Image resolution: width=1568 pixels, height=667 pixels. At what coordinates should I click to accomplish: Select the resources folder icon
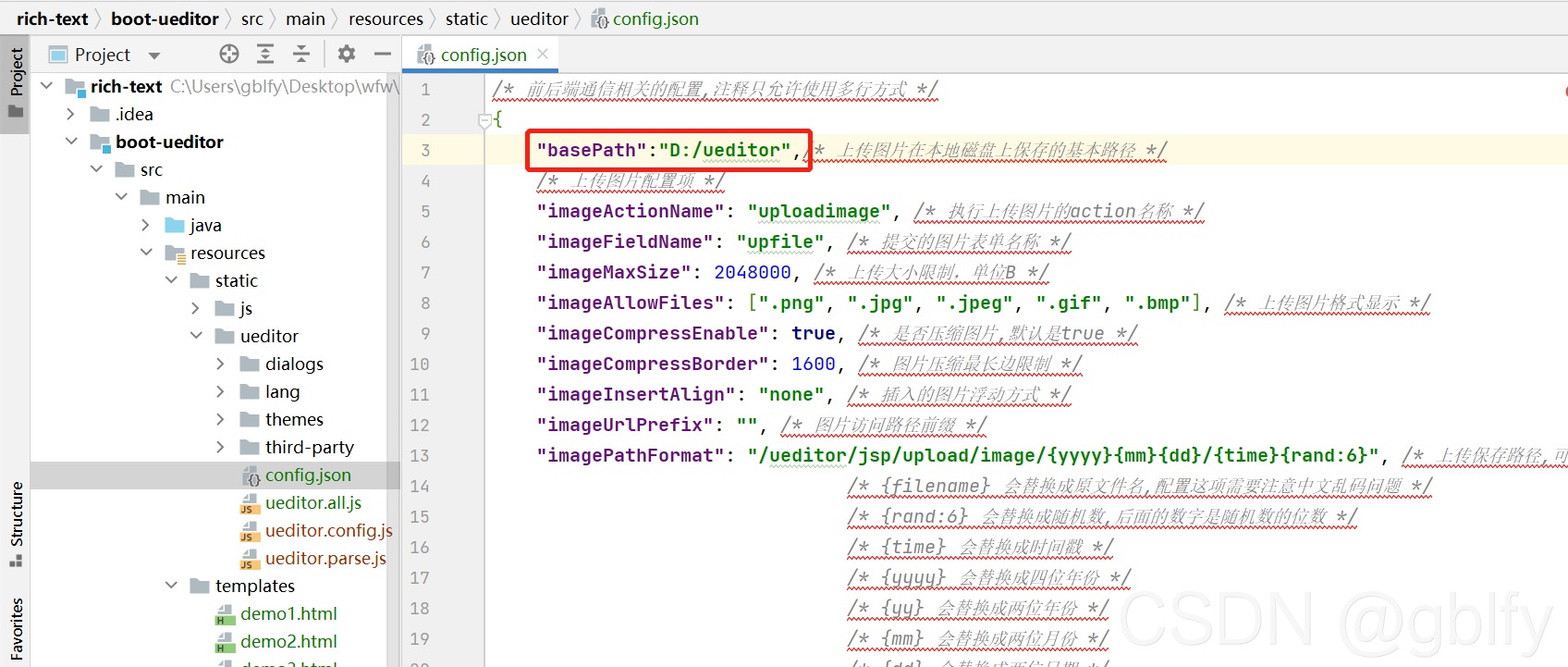click(x=175, y=253)
